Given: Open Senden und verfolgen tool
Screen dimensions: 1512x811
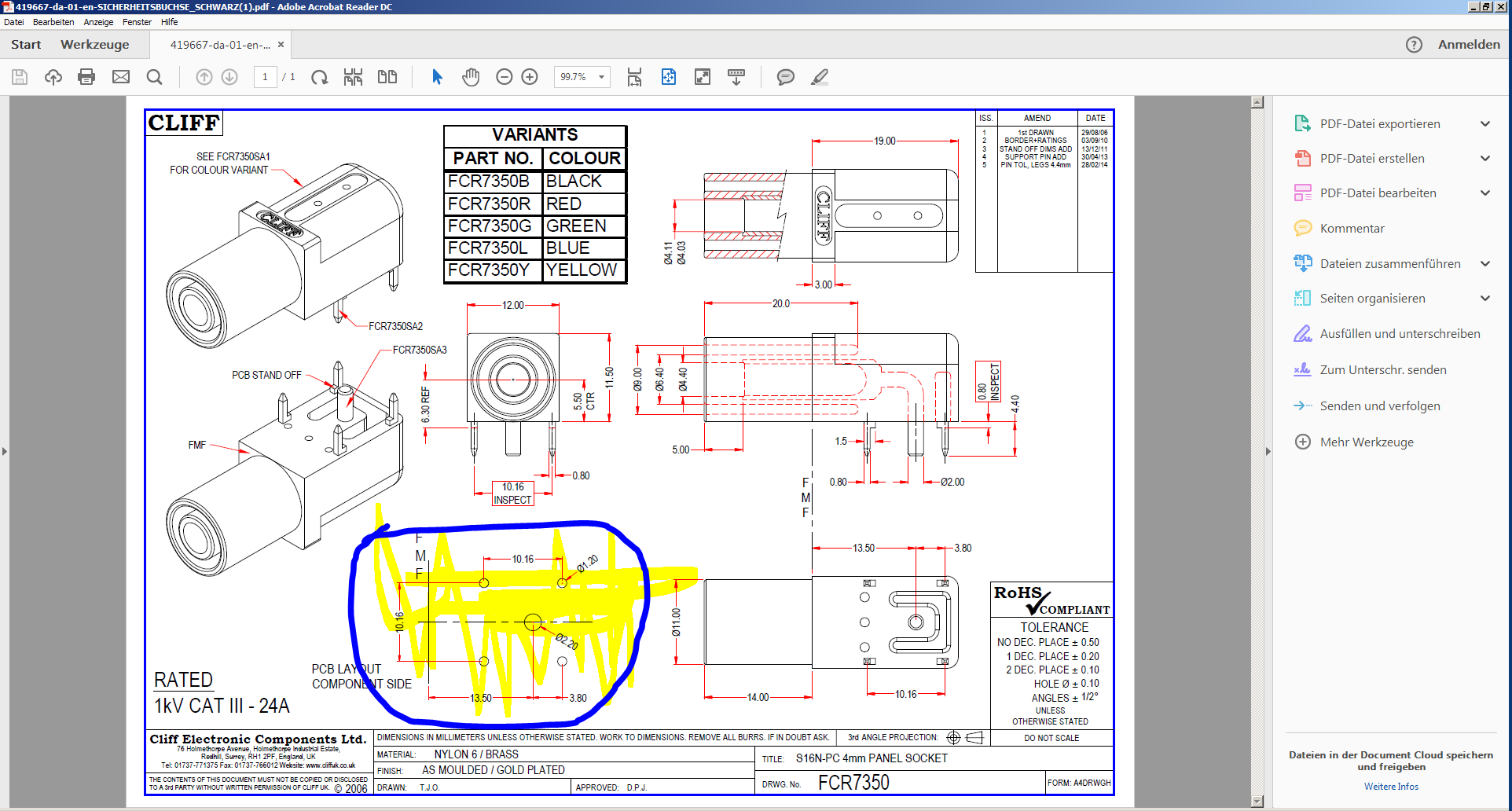Looking at the screenshot, I should pos(1367,406).
